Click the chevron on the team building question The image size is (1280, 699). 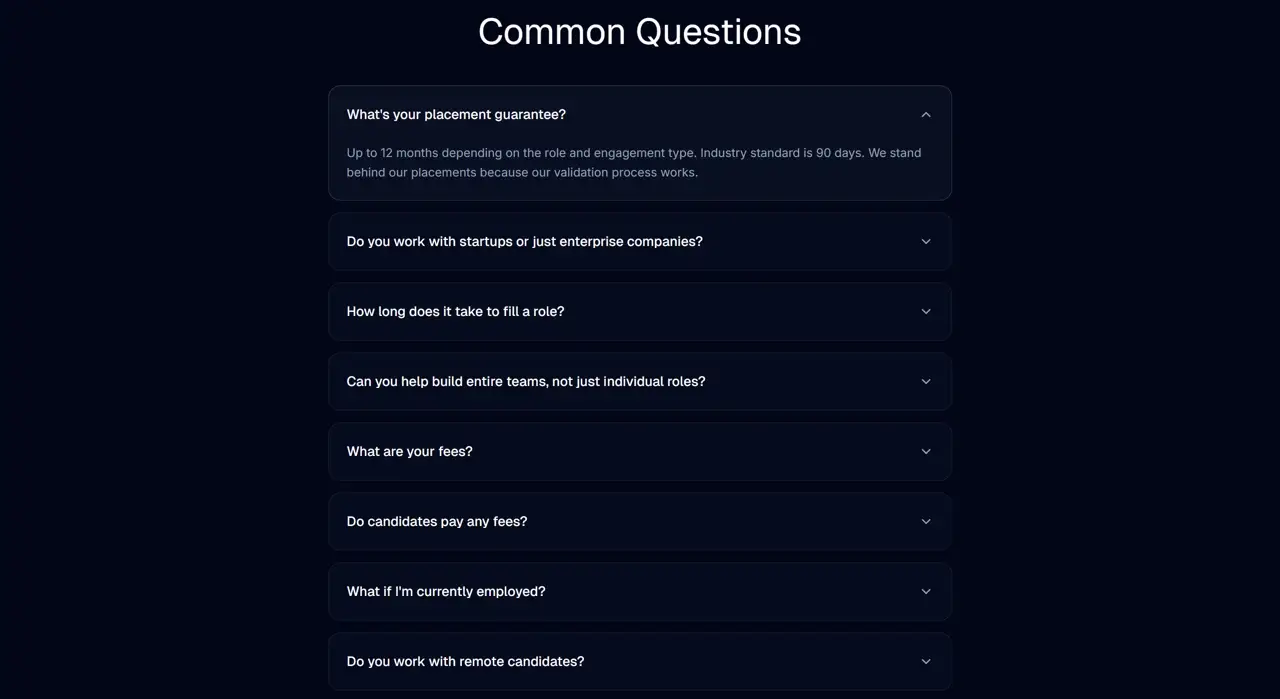[925, 381]
